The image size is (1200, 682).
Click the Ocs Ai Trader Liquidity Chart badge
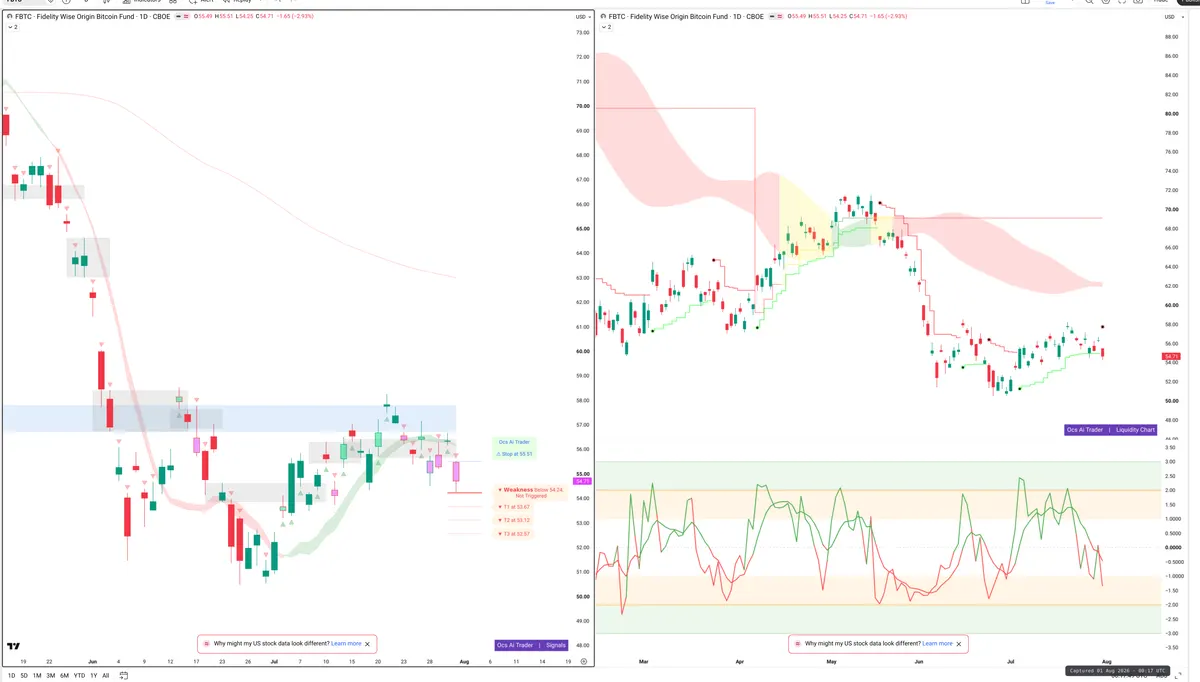click(1110, 430)
